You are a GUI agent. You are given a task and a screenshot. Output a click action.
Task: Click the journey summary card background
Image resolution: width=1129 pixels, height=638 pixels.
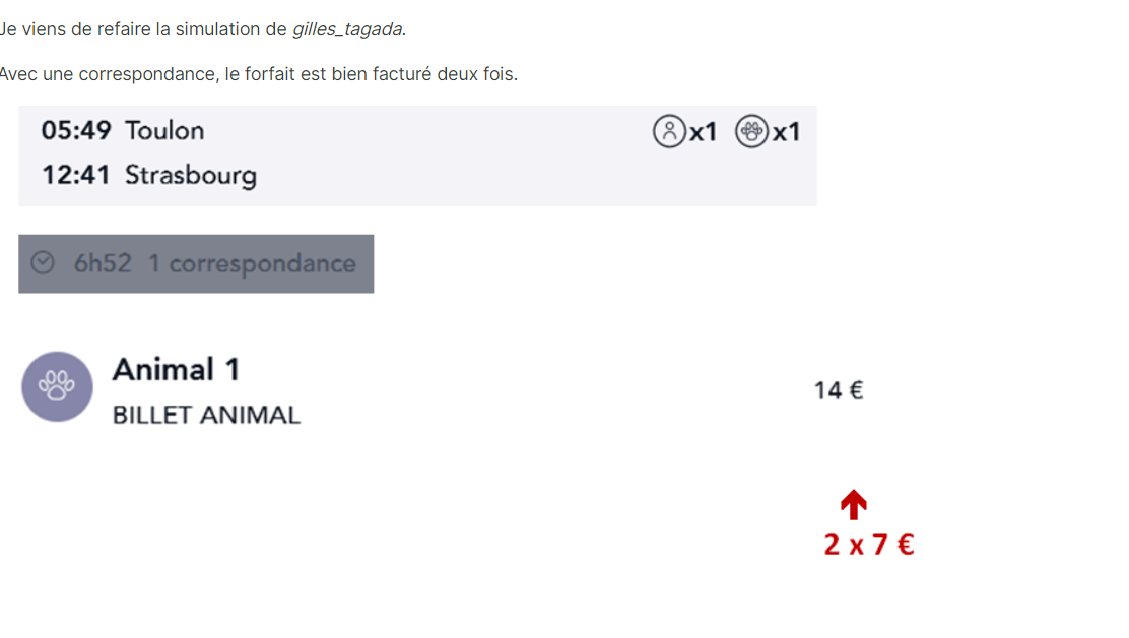[418, 156]
